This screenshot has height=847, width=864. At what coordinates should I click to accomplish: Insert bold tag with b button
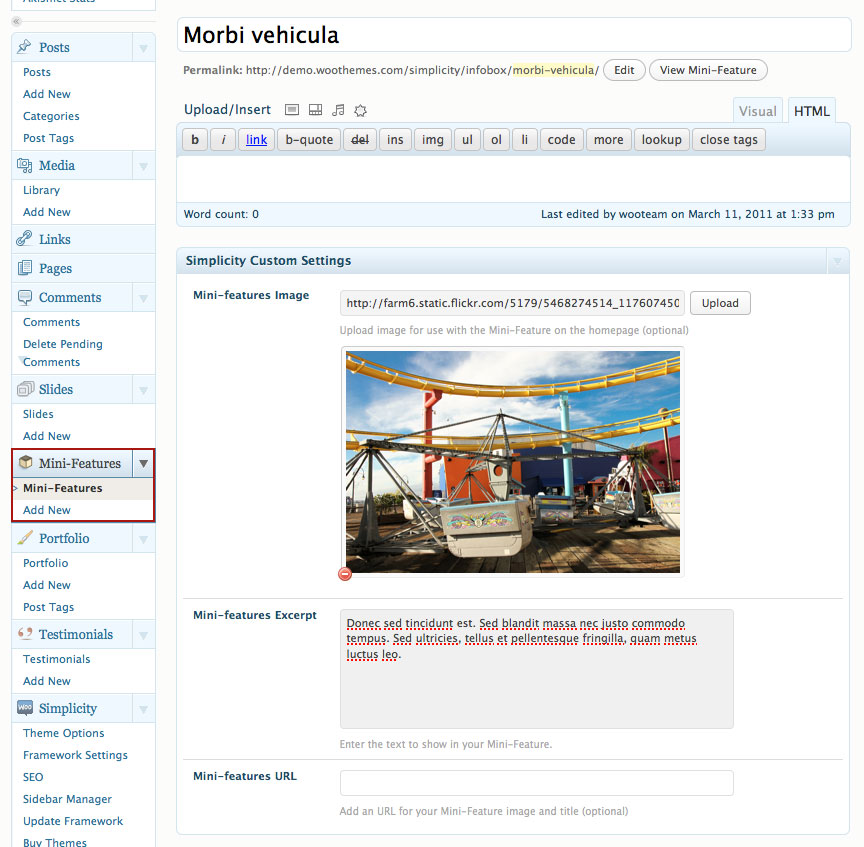tap(195, 139)
